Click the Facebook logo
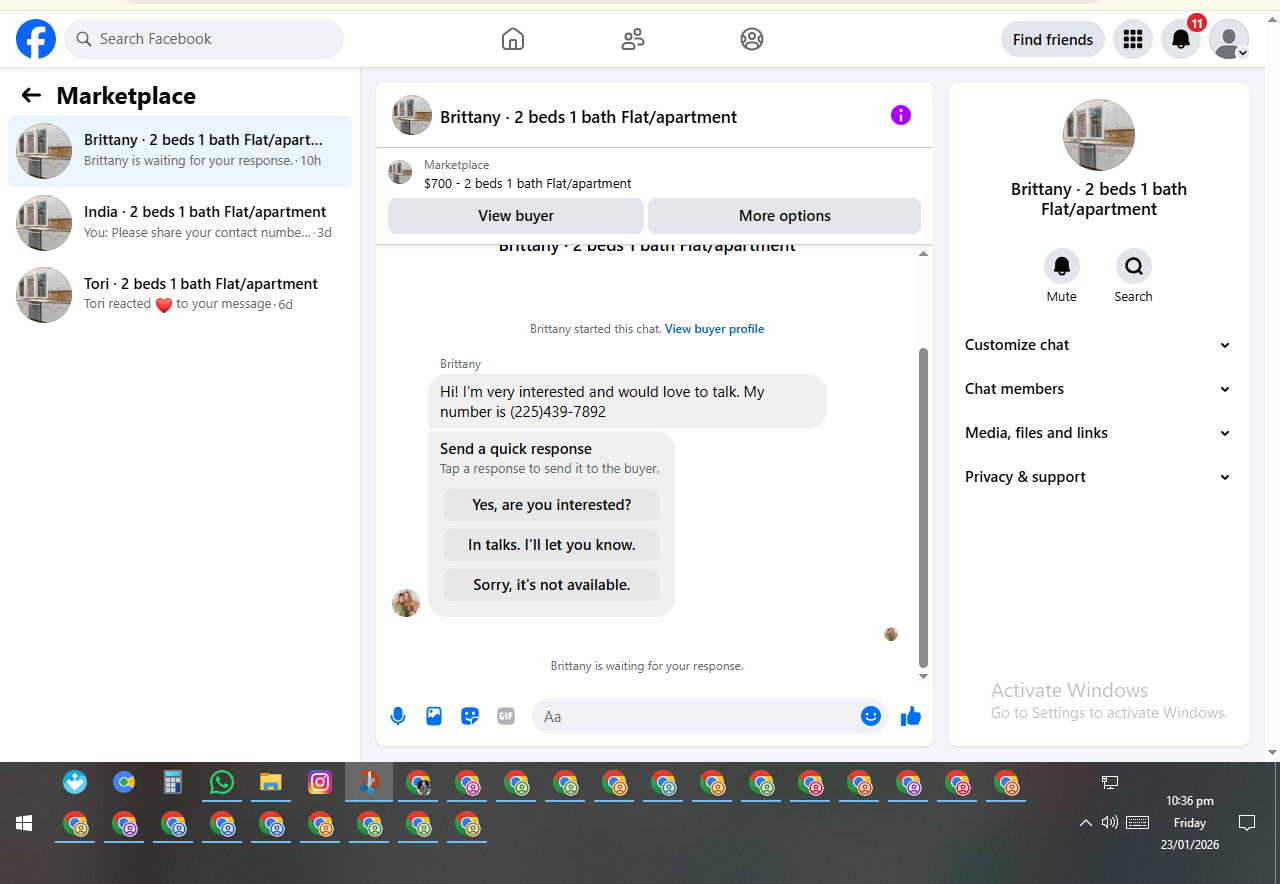 (36, 39)
